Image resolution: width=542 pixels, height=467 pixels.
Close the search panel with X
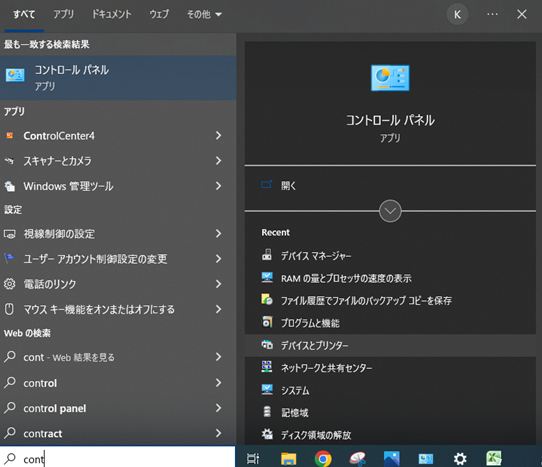522,14
